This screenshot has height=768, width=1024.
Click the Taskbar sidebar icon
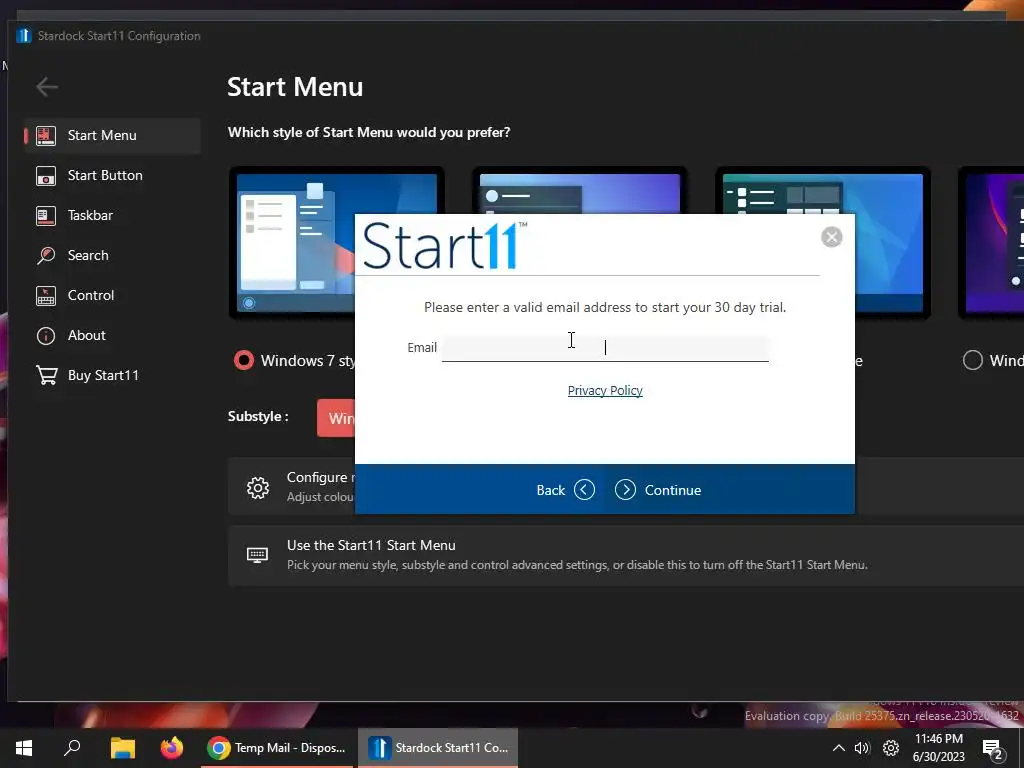46,216
